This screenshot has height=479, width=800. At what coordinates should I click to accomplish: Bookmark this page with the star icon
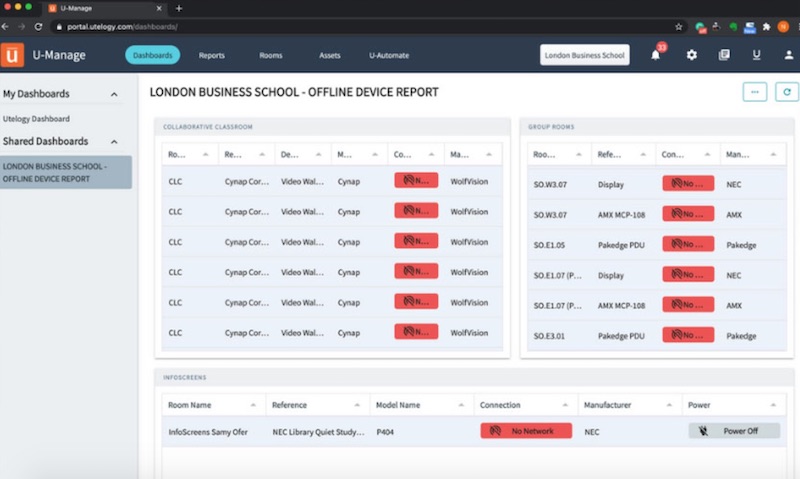tap(679, 26)
